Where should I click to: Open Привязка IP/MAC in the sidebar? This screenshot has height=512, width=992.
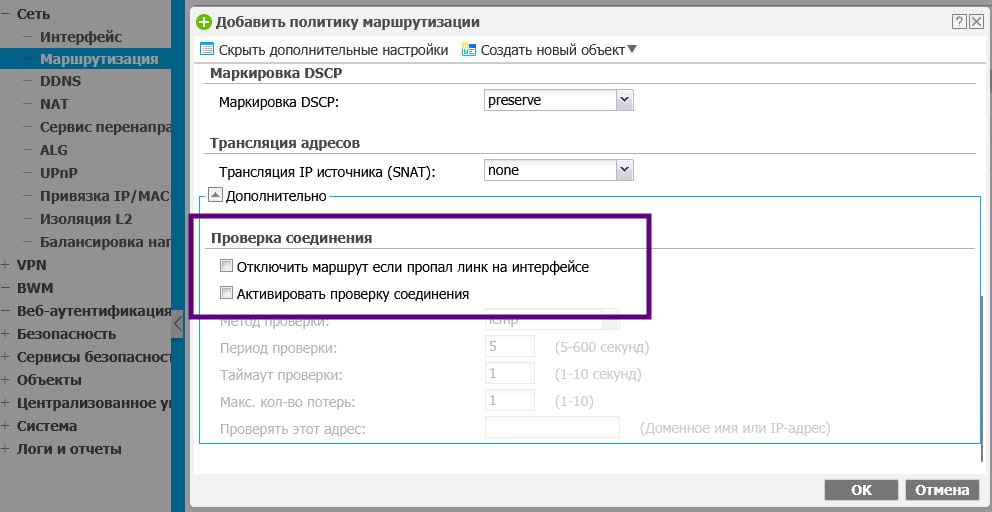[x=106, y=196]
